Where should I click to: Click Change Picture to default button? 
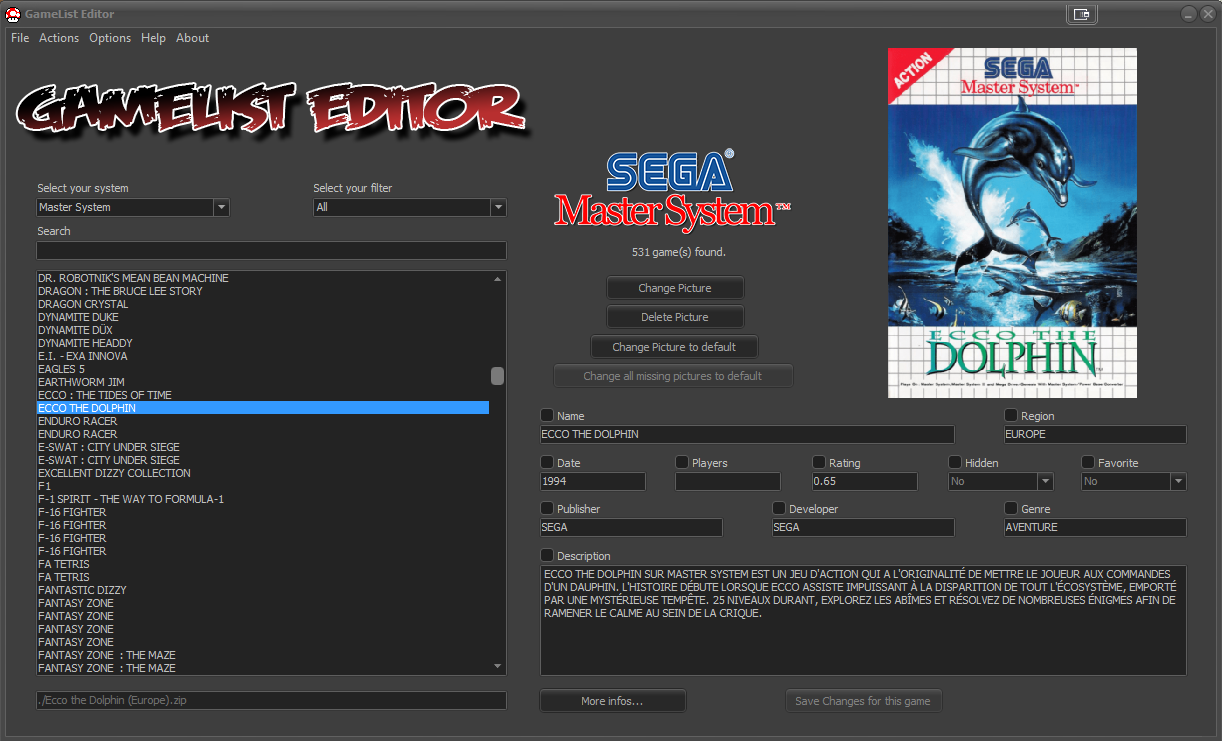click(674, 347)
